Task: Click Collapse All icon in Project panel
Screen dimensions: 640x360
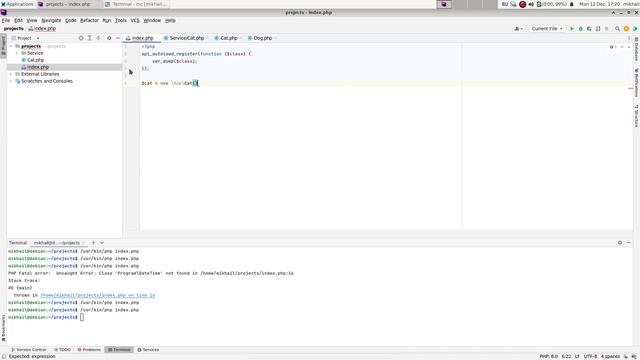Action: (98, 38)
